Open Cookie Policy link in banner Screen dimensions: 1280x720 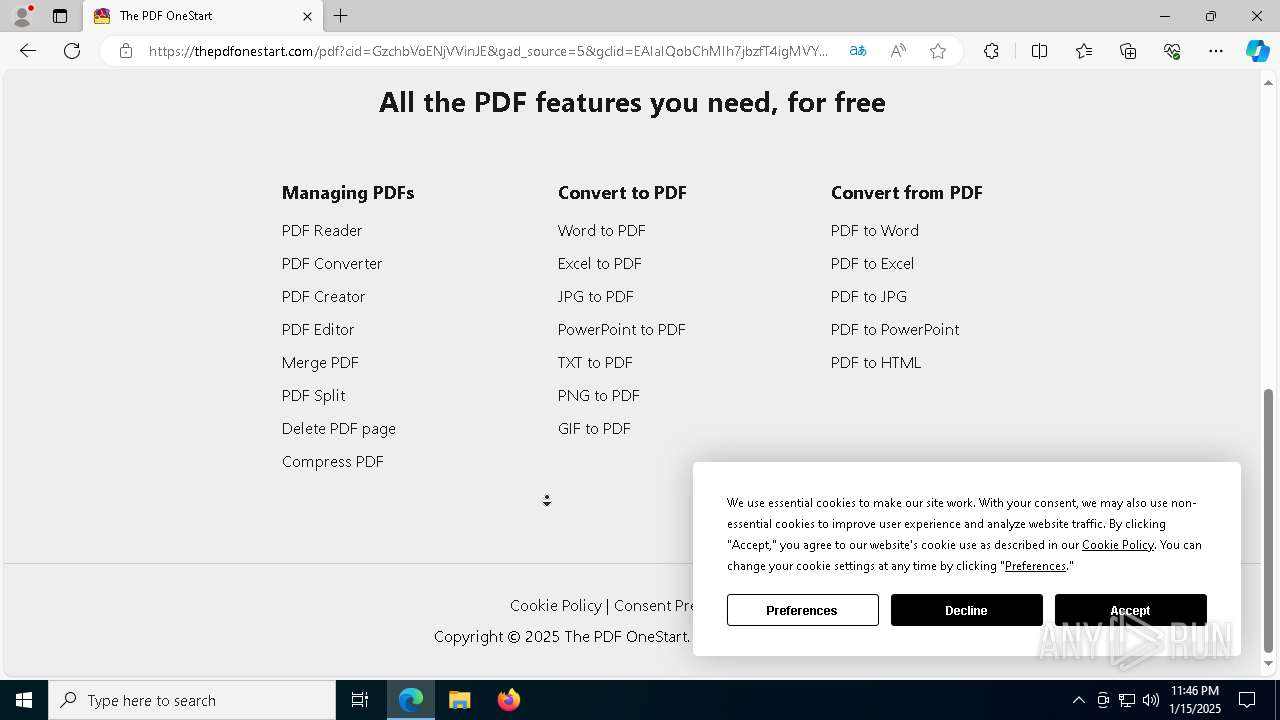coord(1118,544)
